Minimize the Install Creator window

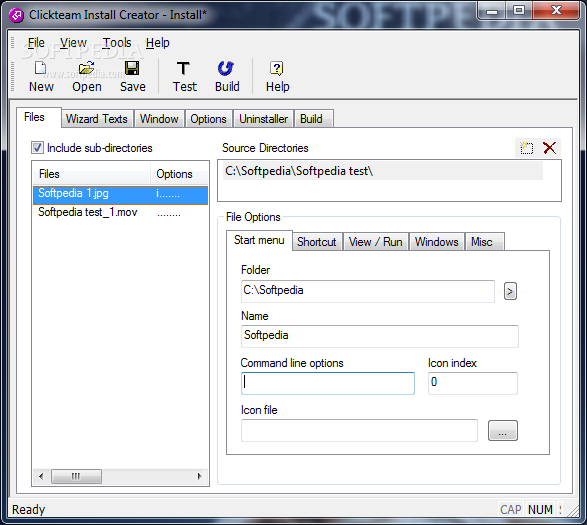(492, 11)
